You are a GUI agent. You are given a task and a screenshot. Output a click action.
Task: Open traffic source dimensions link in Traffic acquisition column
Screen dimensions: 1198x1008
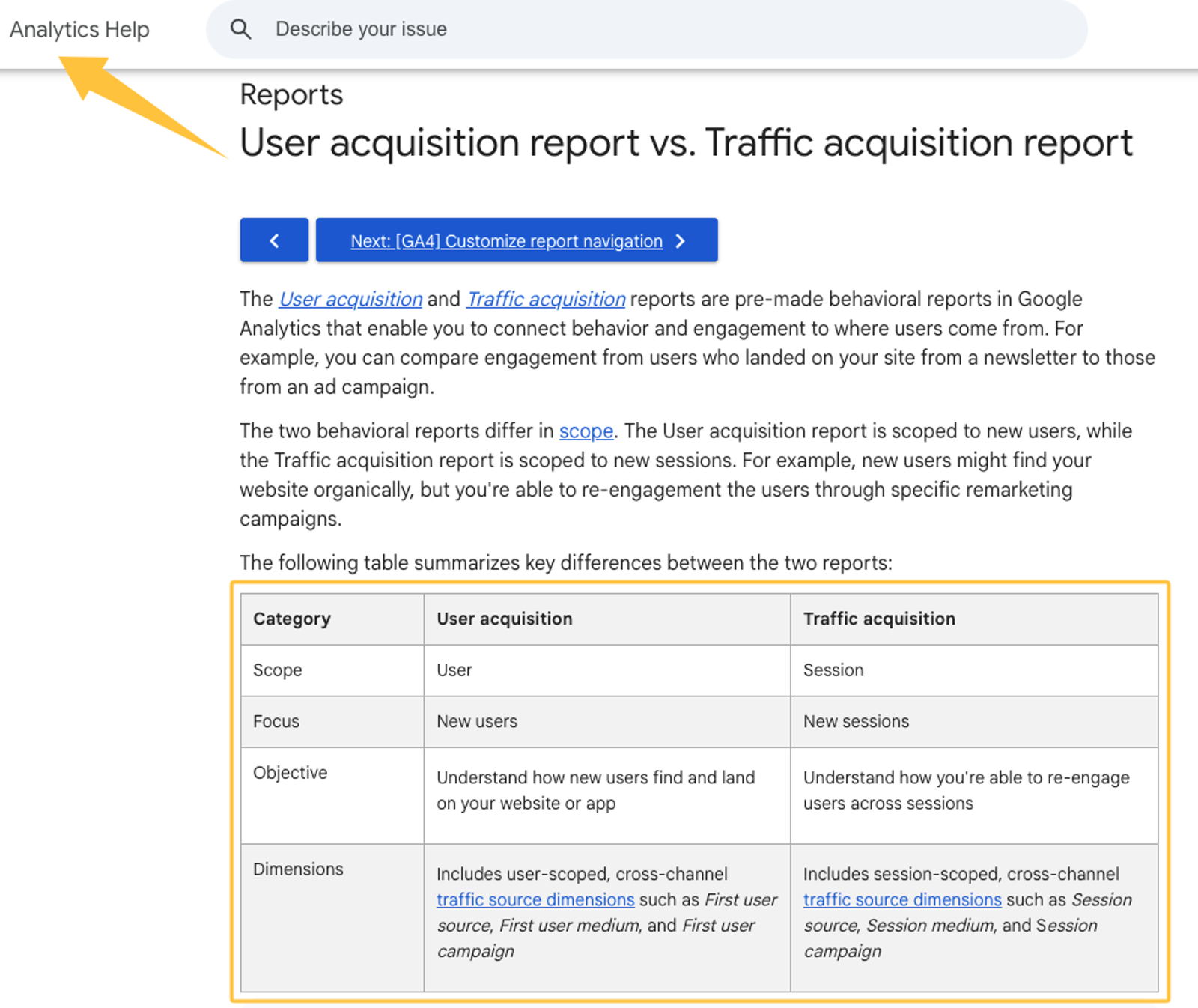coord(902,899)
